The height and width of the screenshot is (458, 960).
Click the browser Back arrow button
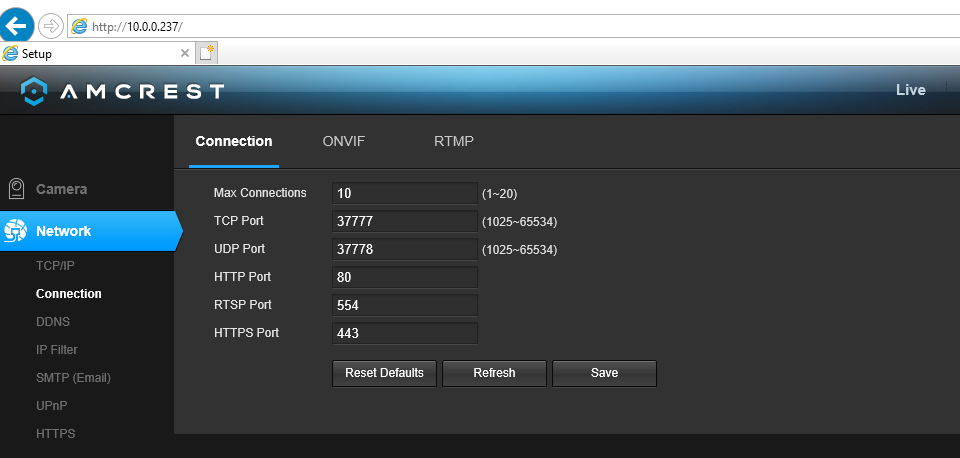pyautogui.click(x=17, y=25)
